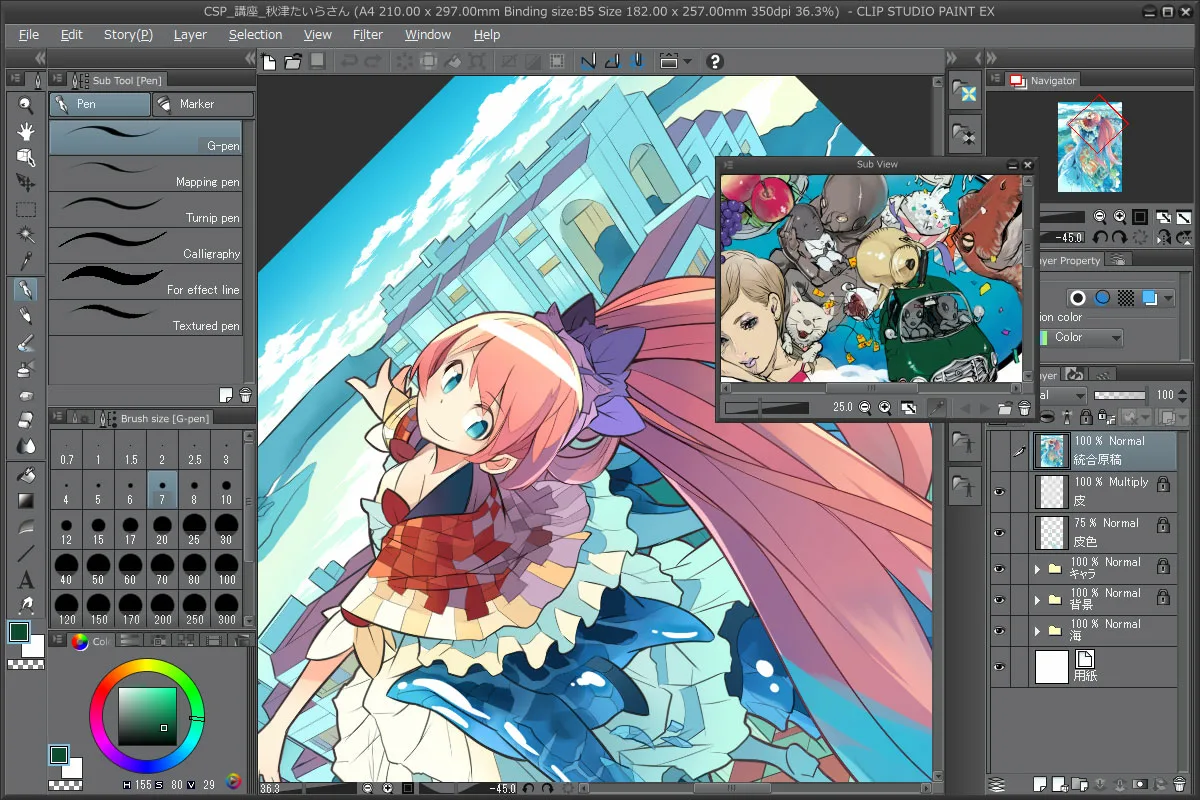Expand the キャラ layer folder
Image resolution: width=1200 pixels, height=800 pixels.
(x=1037, y=569)
